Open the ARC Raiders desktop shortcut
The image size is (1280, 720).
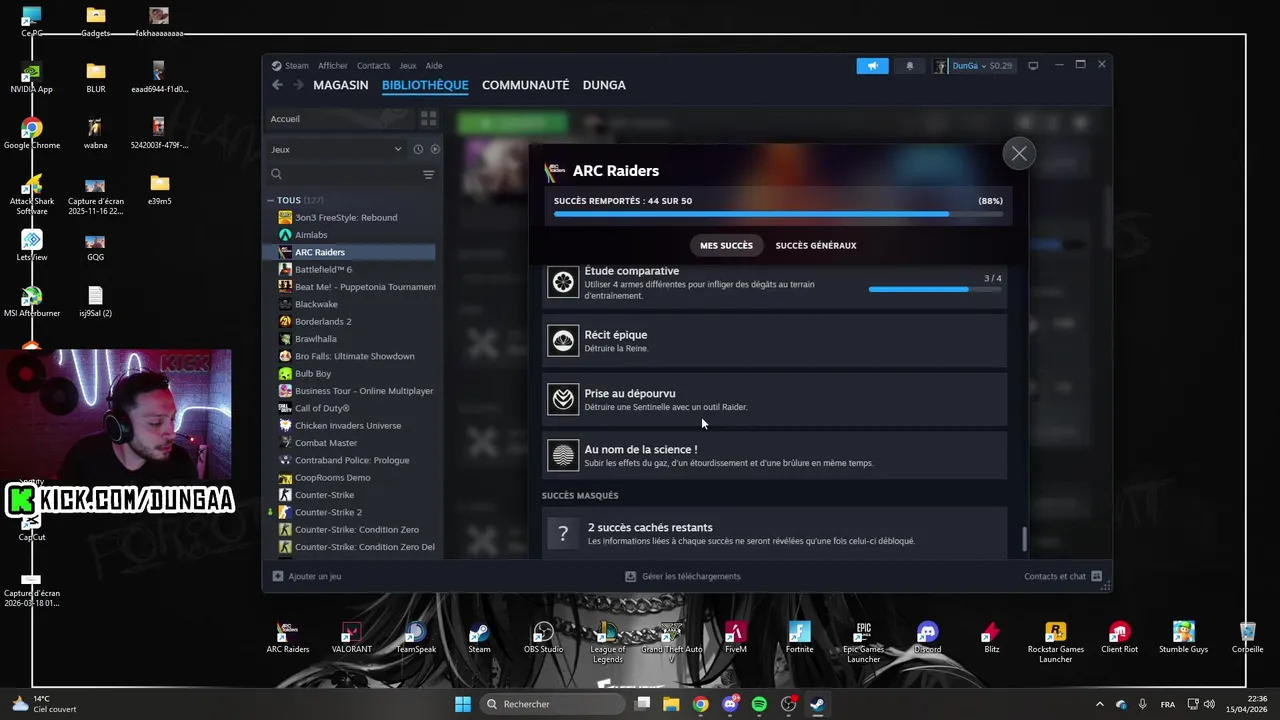(288, 638)
